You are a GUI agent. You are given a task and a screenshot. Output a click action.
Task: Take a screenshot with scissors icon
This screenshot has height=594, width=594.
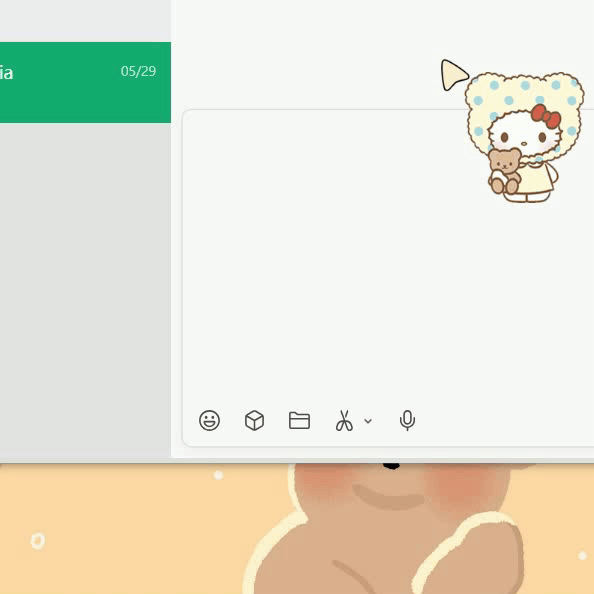point(344,420)
